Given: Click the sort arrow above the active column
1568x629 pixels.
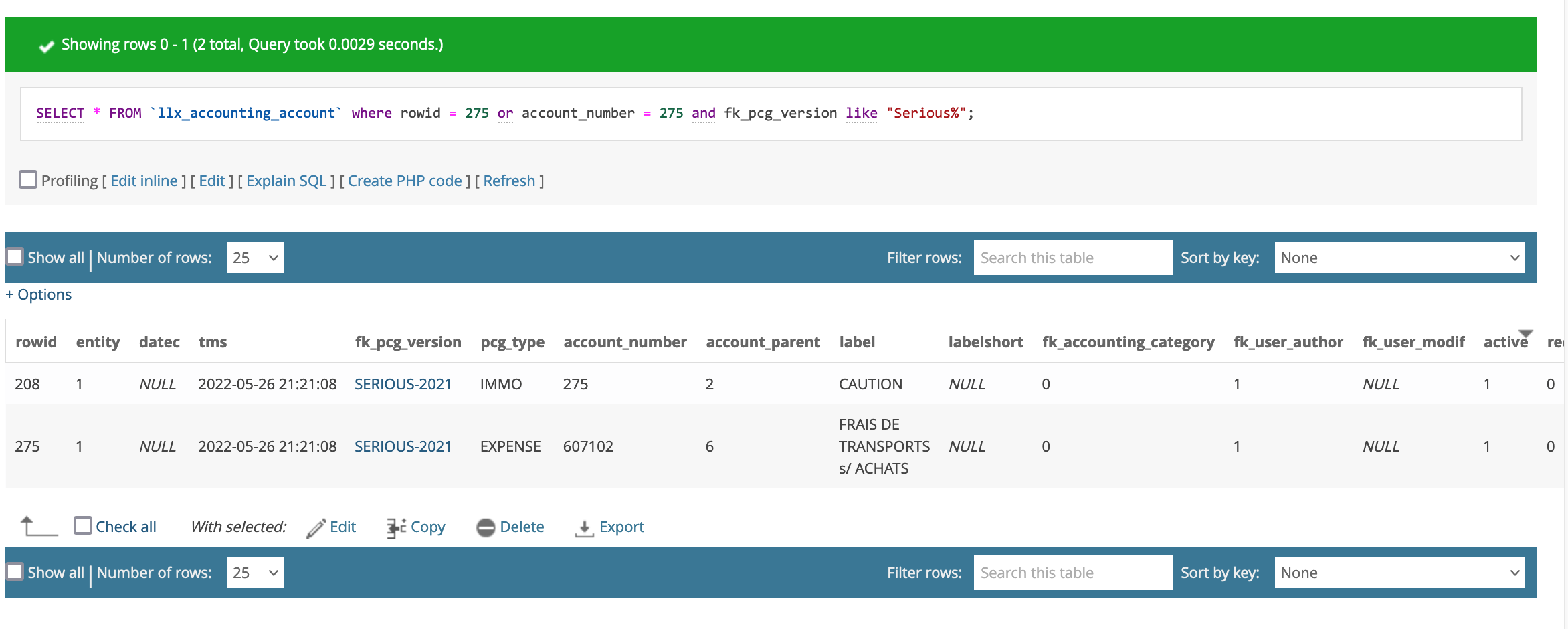Looking at the screenshot, I should [1526, 333].
